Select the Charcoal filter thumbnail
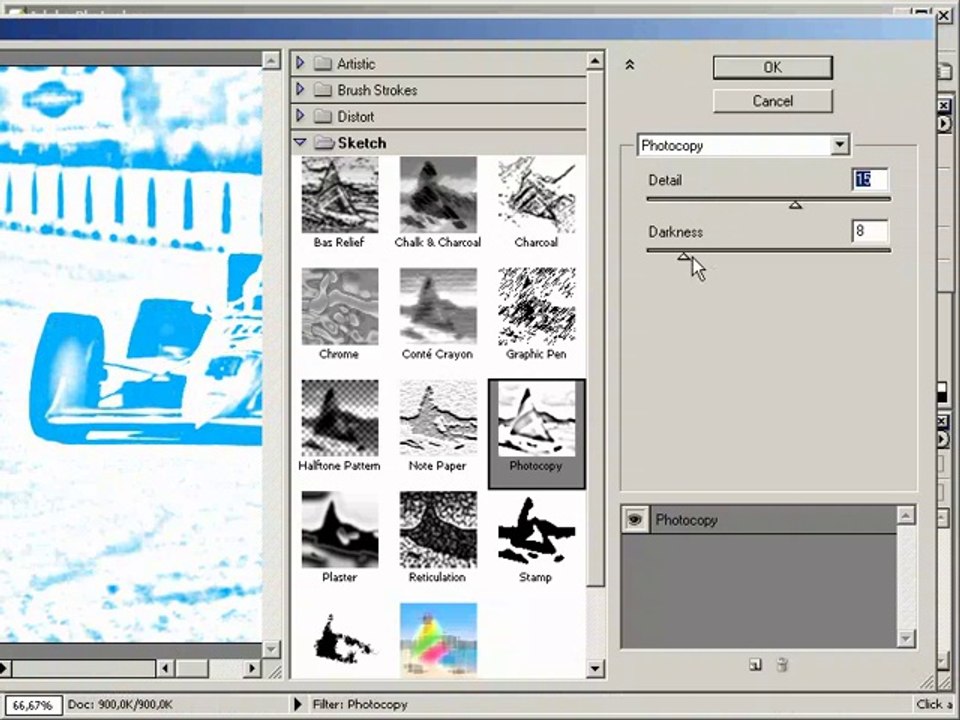 (x=536, y=195)
